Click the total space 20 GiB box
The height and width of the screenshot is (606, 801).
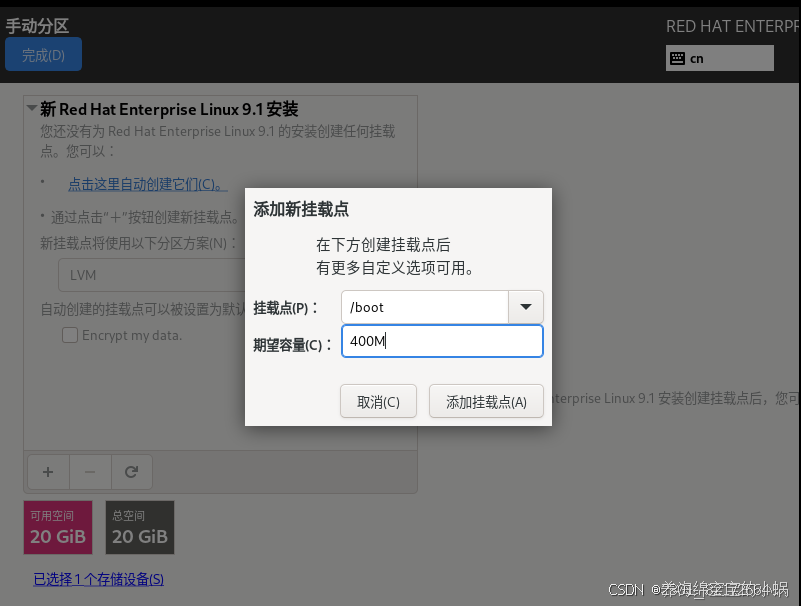tap(140, 527)
